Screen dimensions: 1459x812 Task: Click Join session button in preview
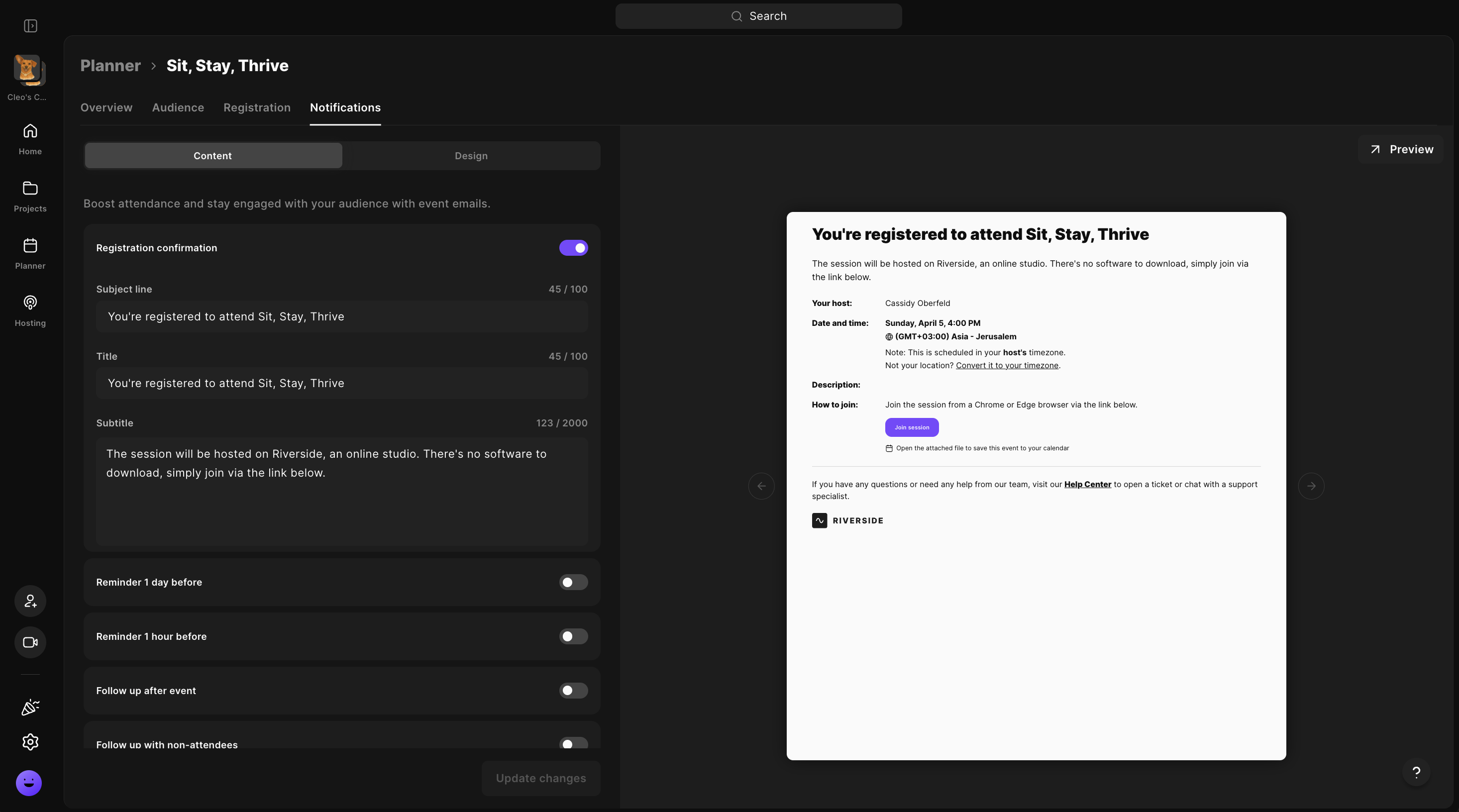coord(912,427)
